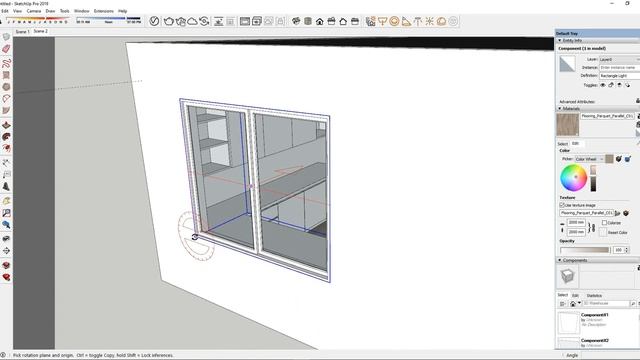This screenshot has height=360, width=640.
Task: Click the cloud render icon
Action: [192, 21]
